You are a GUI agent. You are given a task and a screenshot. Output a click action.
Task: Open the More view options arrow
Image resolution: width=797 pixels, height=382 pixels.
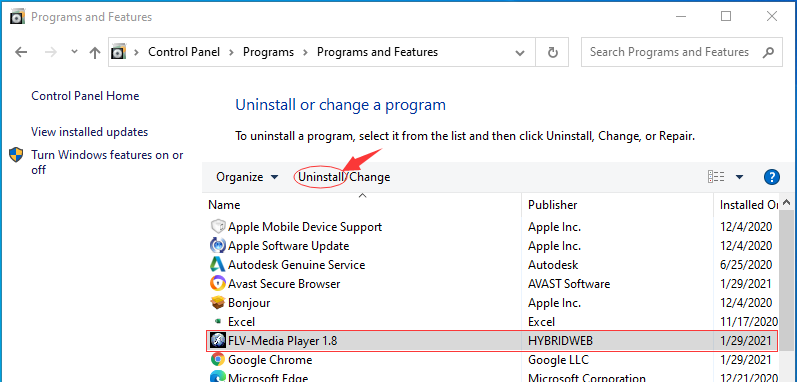click(x=739, y=177)
